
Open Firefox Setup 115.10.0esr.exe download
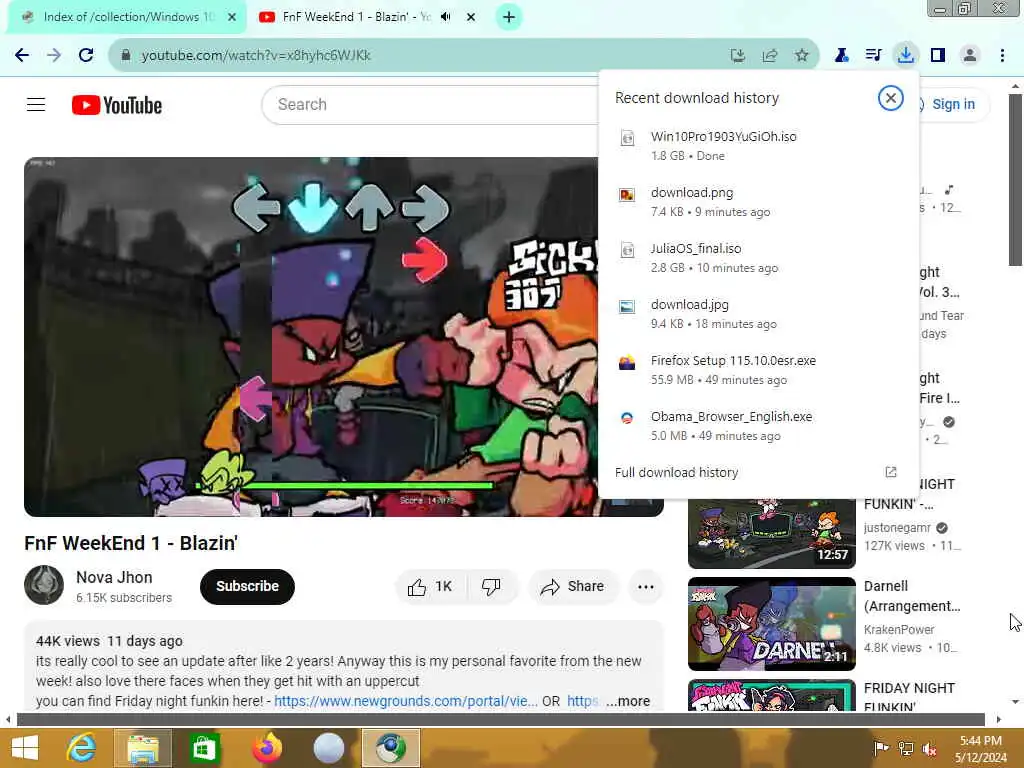click(758, 370)
